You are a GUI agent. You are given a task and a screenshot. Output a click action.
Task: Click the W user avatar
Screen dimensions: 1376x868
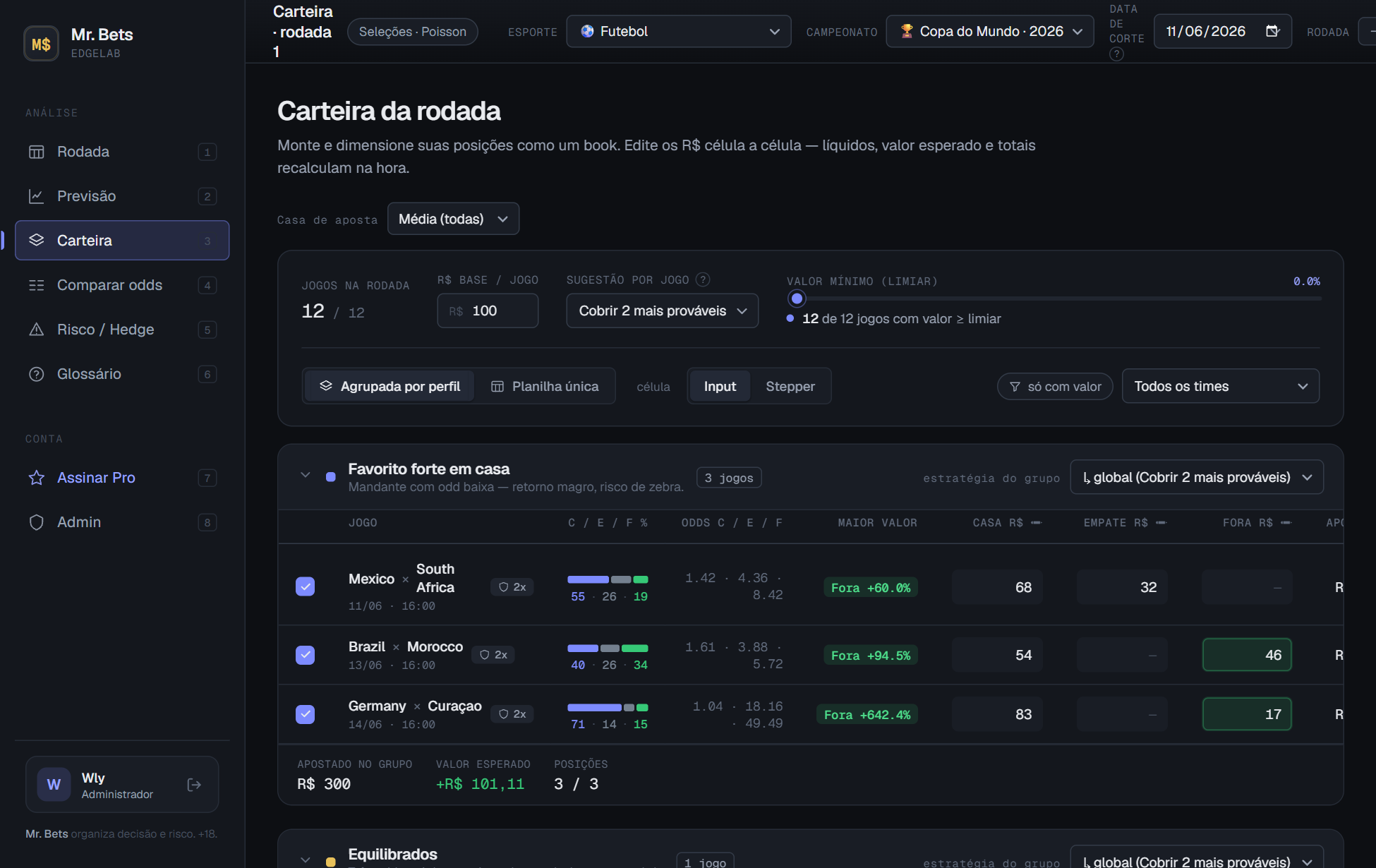coord(54,785)
